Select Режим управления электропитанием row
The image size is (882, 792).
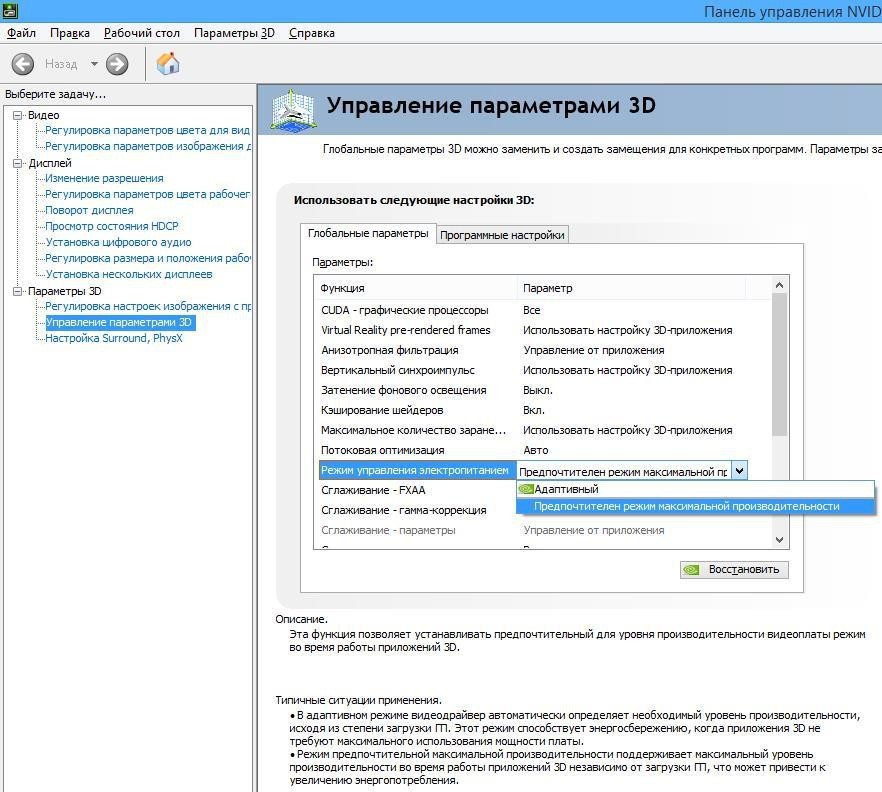coord(417,470)
